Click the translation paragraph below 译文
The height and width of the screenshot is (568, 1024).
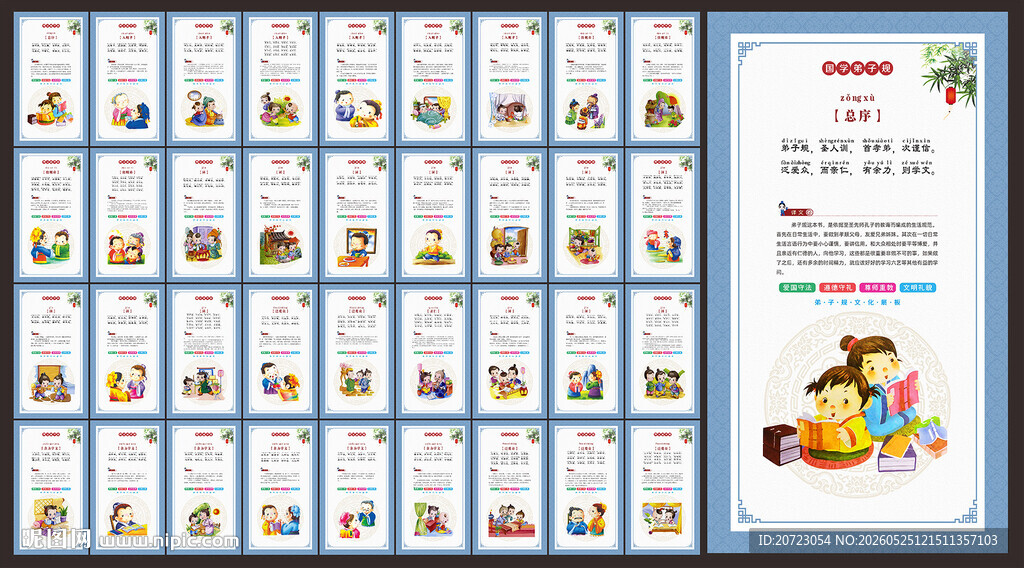click(857, 247)
